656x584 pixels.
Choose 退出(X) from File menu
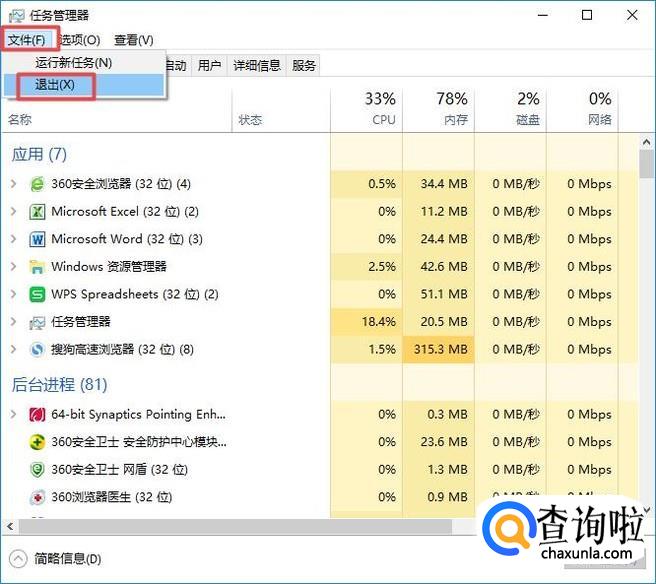coord(84,85)
